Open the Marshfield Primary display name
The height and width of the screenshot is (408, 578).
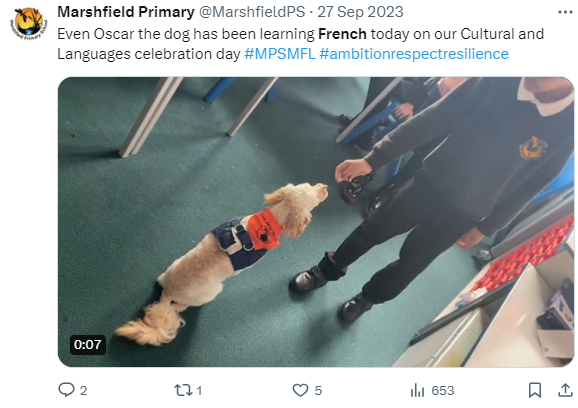click(126, 12)
